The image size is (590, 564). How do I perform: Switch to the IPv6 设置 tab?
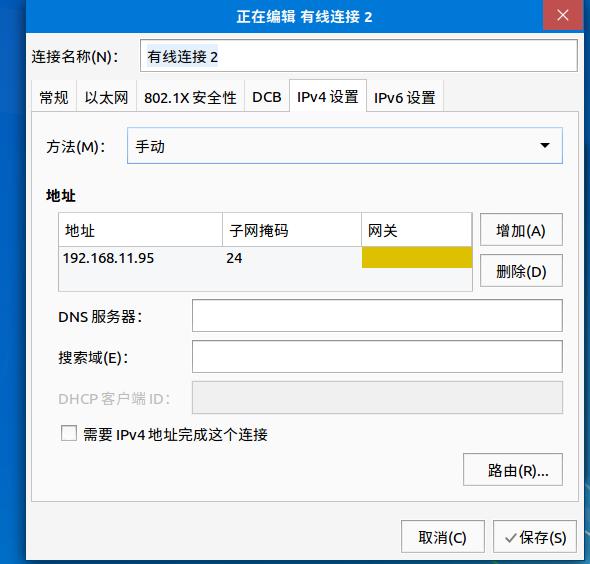[x=405, y=97]
